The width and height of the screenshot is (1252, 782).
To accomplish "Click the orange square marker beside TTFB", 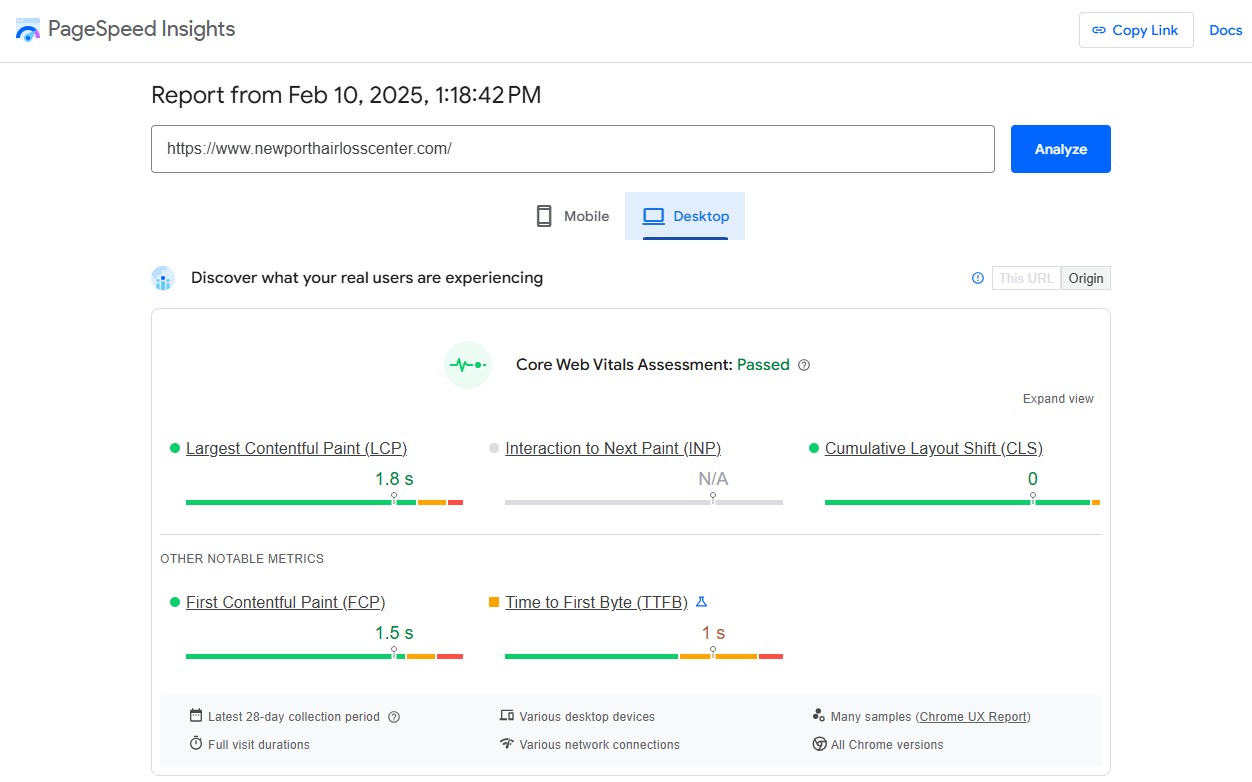I will (494, 602).
